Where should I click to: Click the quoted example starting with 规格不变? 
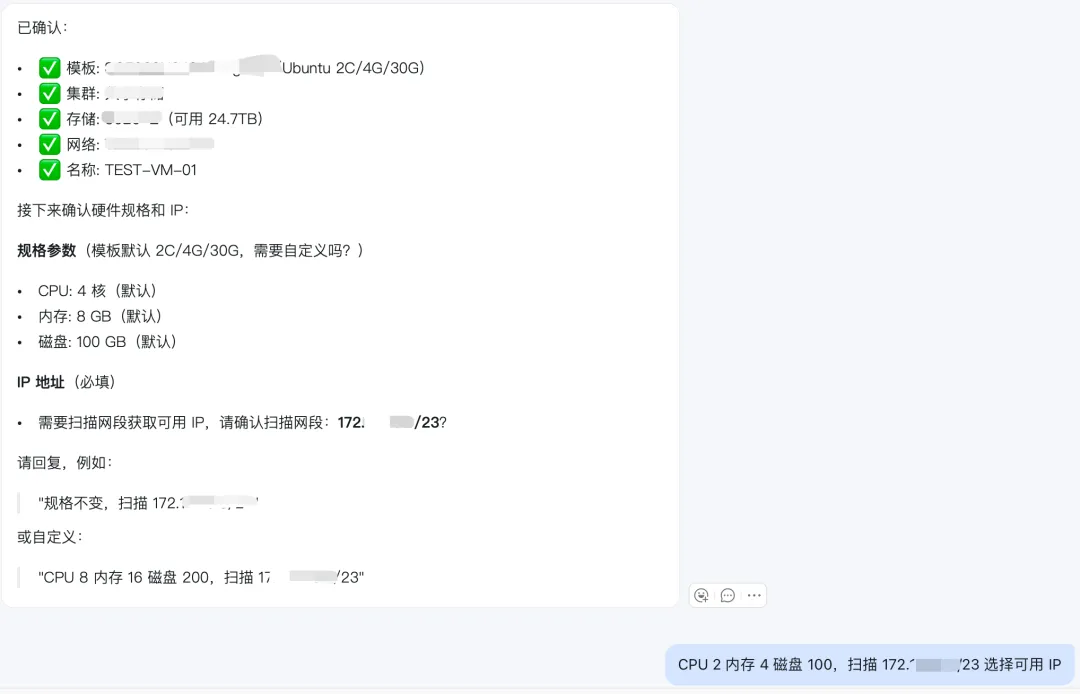click(x=148, y=503)
